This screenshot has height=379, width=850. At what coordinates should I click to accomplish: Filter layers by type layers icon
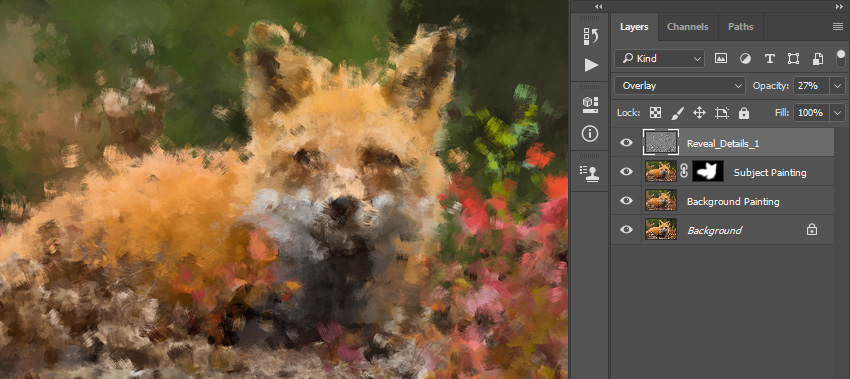coord(769,59)
